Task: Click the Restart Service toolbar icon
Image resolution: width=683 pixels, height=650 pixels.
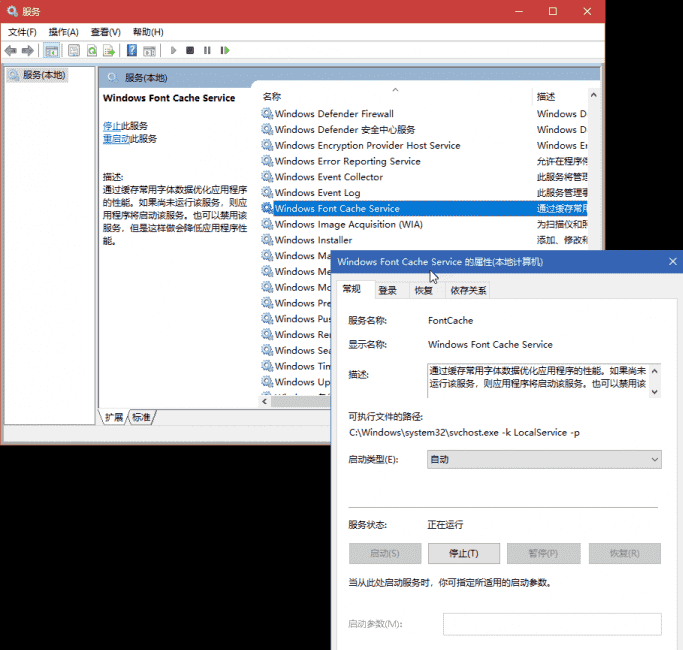Action: point(225,51)
